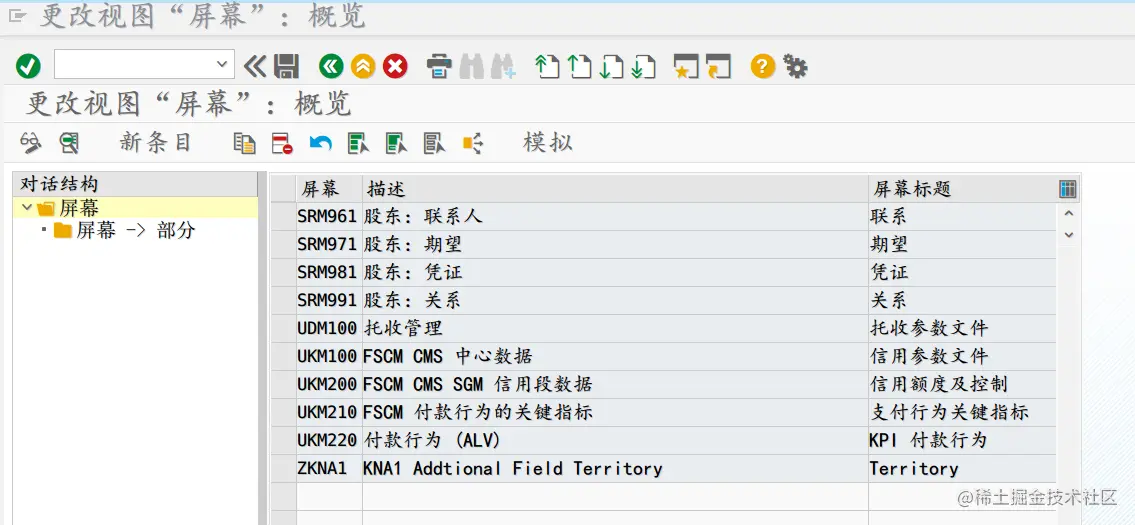Click the 描述 column header
The image size is (1135, 525).
pyautogui.click(x=615, y=189)
